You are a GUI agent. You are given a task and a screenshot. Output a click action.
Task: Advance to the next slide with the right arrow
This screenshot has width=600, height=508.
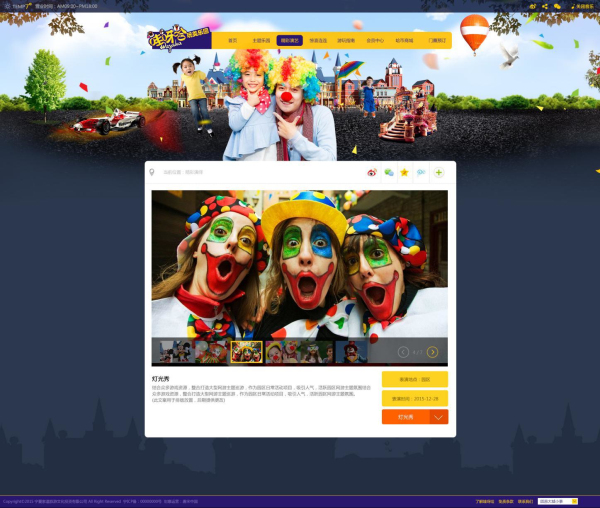(x=432, y=352)
